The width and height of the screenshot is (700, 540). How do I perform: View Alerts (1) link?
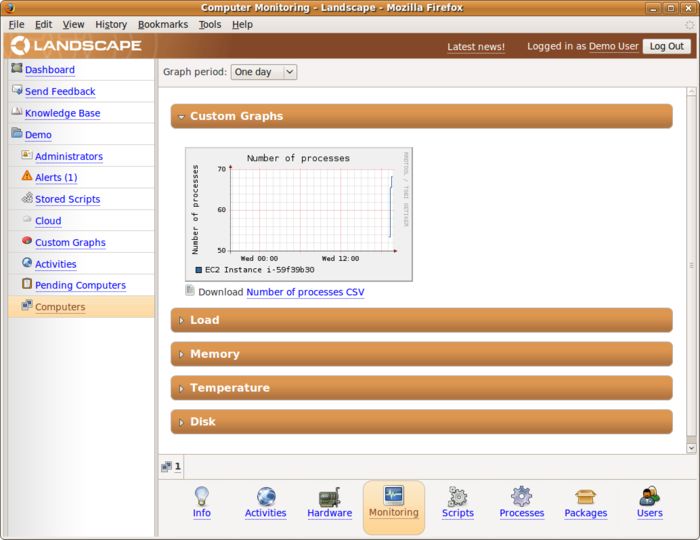click(x=56, y=178)
